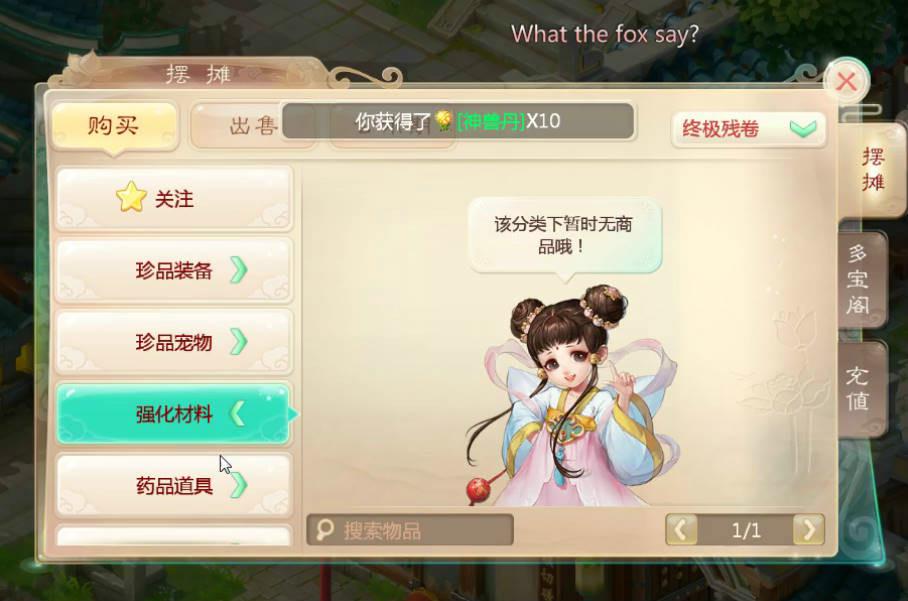This screenshot has height=601, width=908.
Task: Close the 摆摊 window with red X
Action: tap(847, 81)
